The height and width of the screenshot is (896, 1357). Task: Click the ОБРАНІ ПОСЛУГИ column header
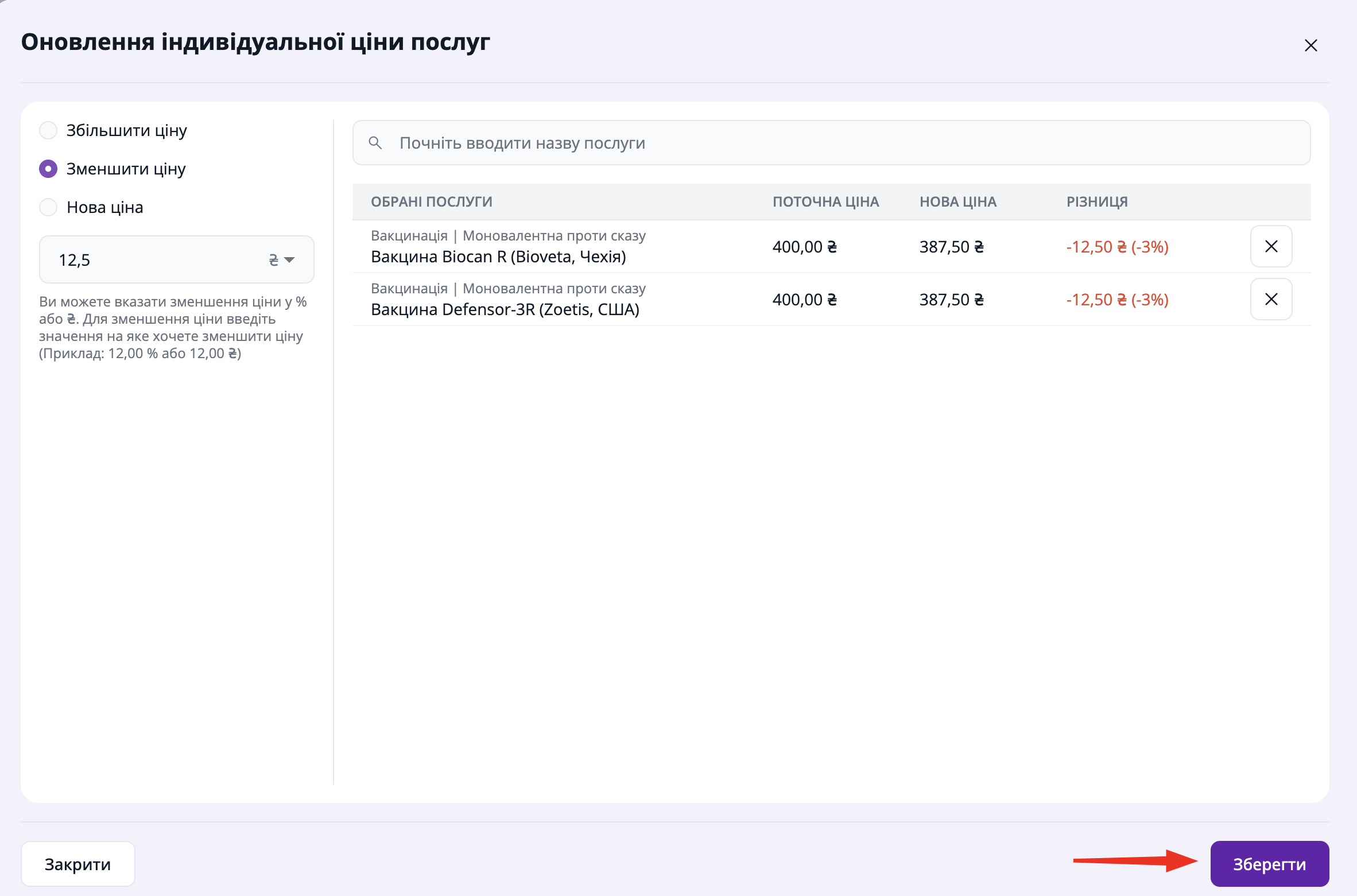coord(432,202)
